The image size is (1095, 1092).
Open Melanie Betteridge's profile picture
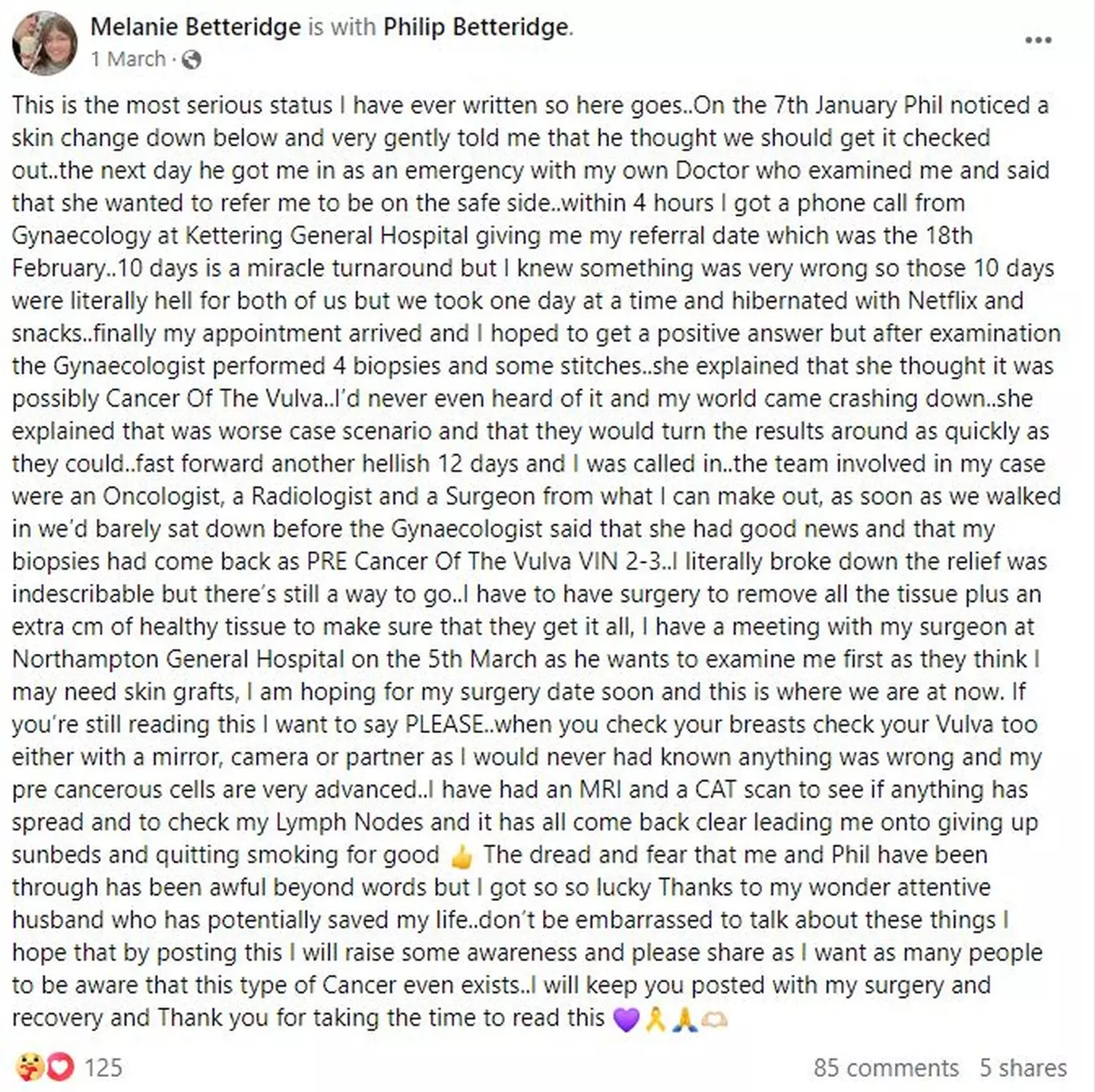point(45,43)
